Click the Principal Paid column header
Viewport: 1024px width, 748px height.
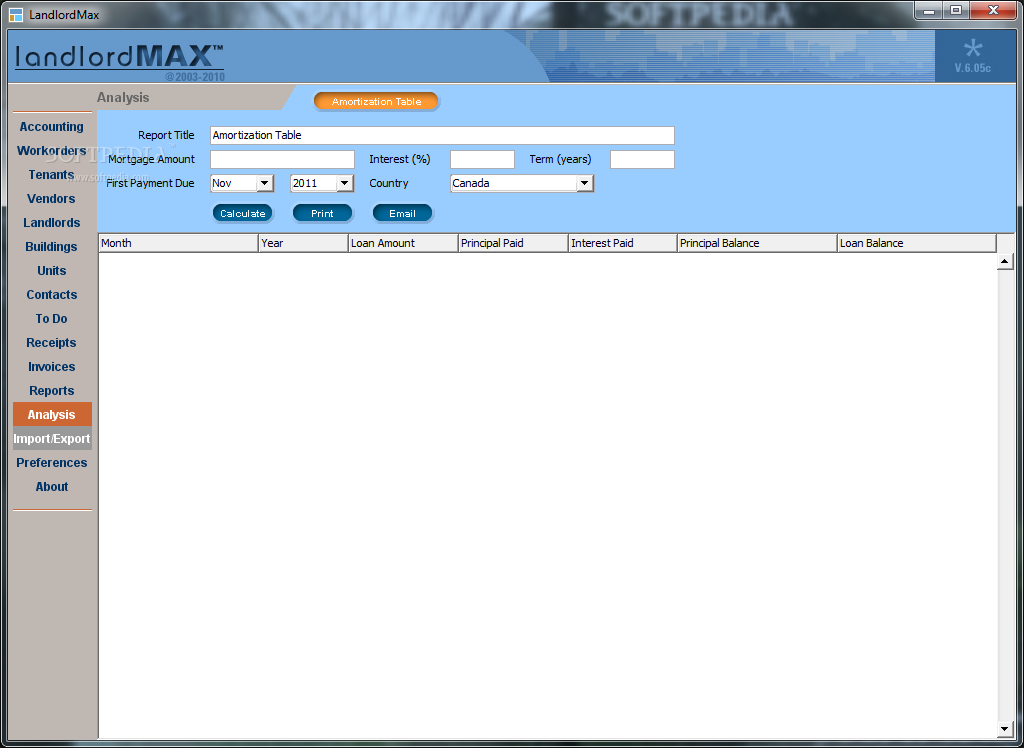pos(513,243)
